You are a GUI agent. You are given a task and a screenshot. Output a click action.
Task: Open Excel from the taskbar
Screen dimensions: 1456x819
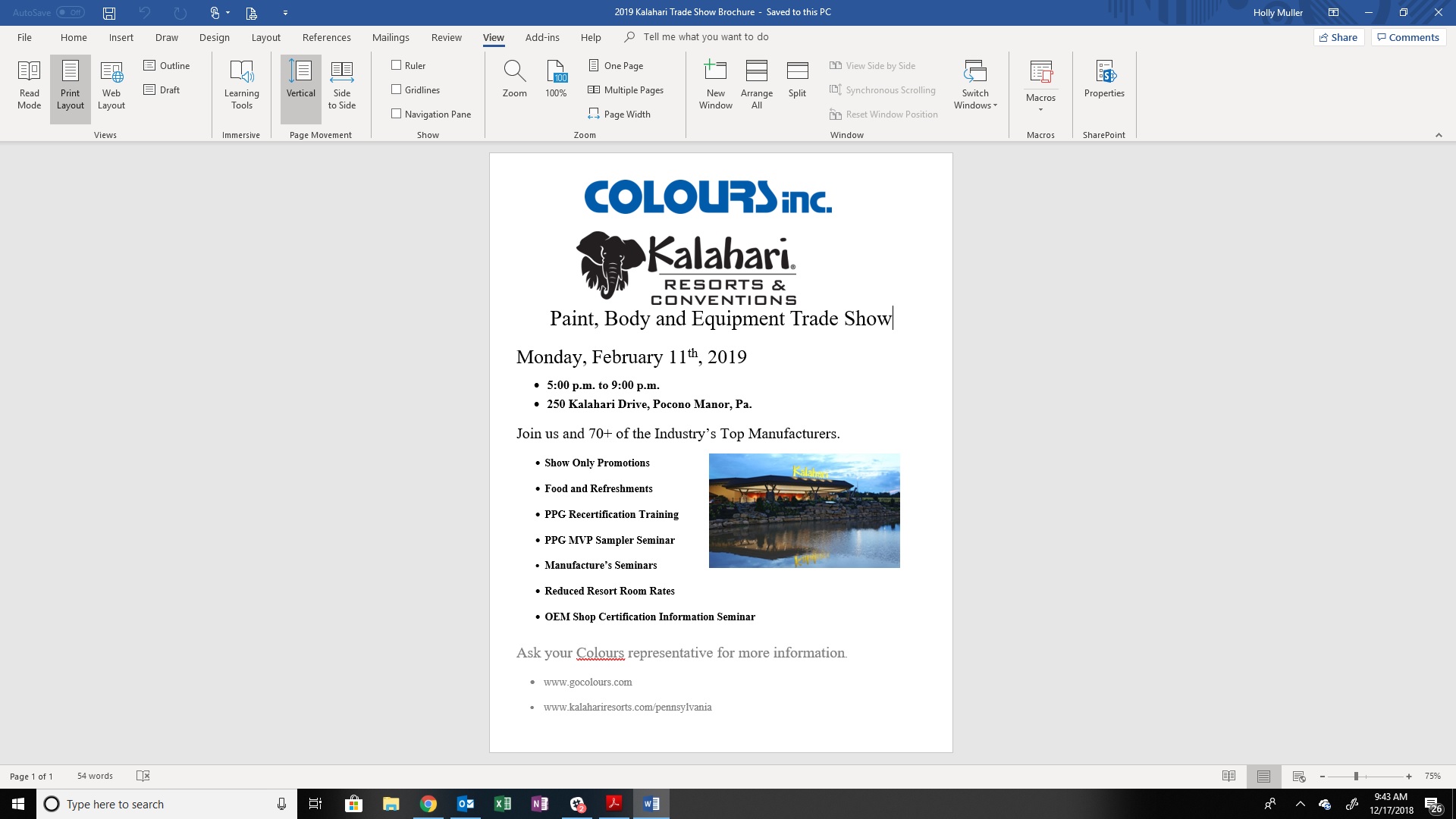502,804
